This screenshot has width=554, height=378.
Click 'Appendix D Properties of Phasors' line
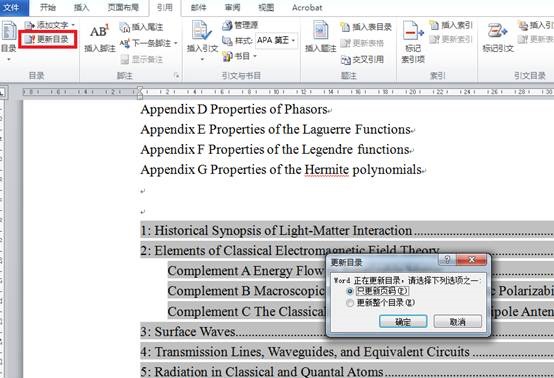coord(234,110)
